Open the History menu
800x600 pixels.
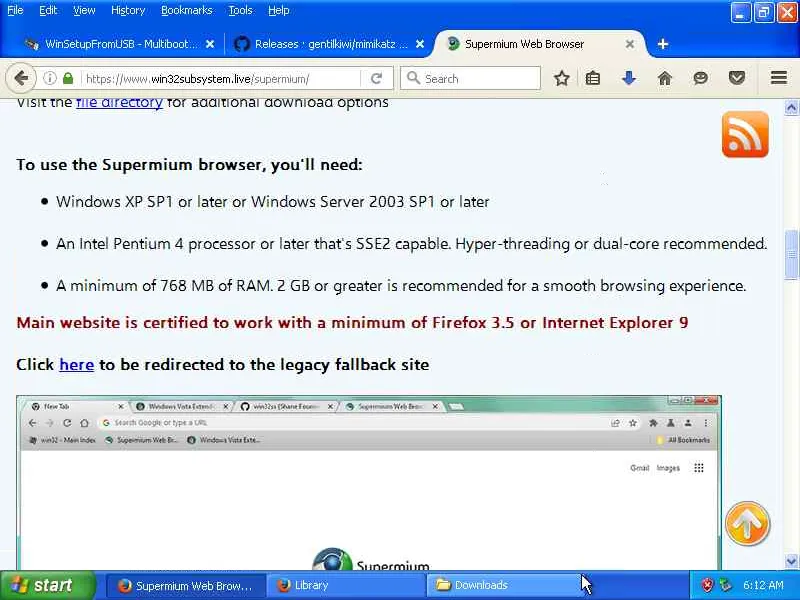(x=128, y=10)
